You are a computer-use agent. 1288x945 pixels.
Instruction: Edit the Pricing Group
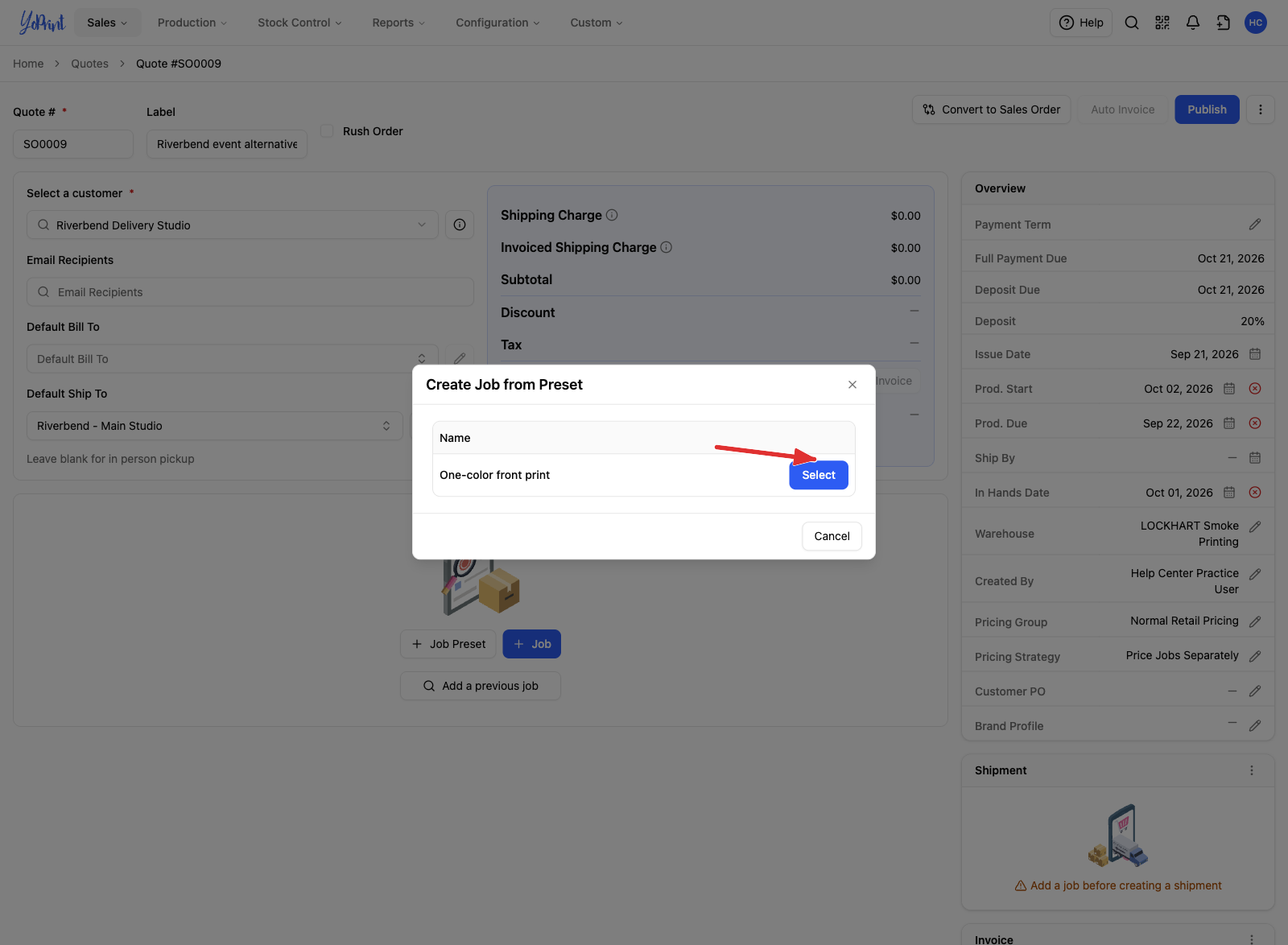tap(1255, 621)
